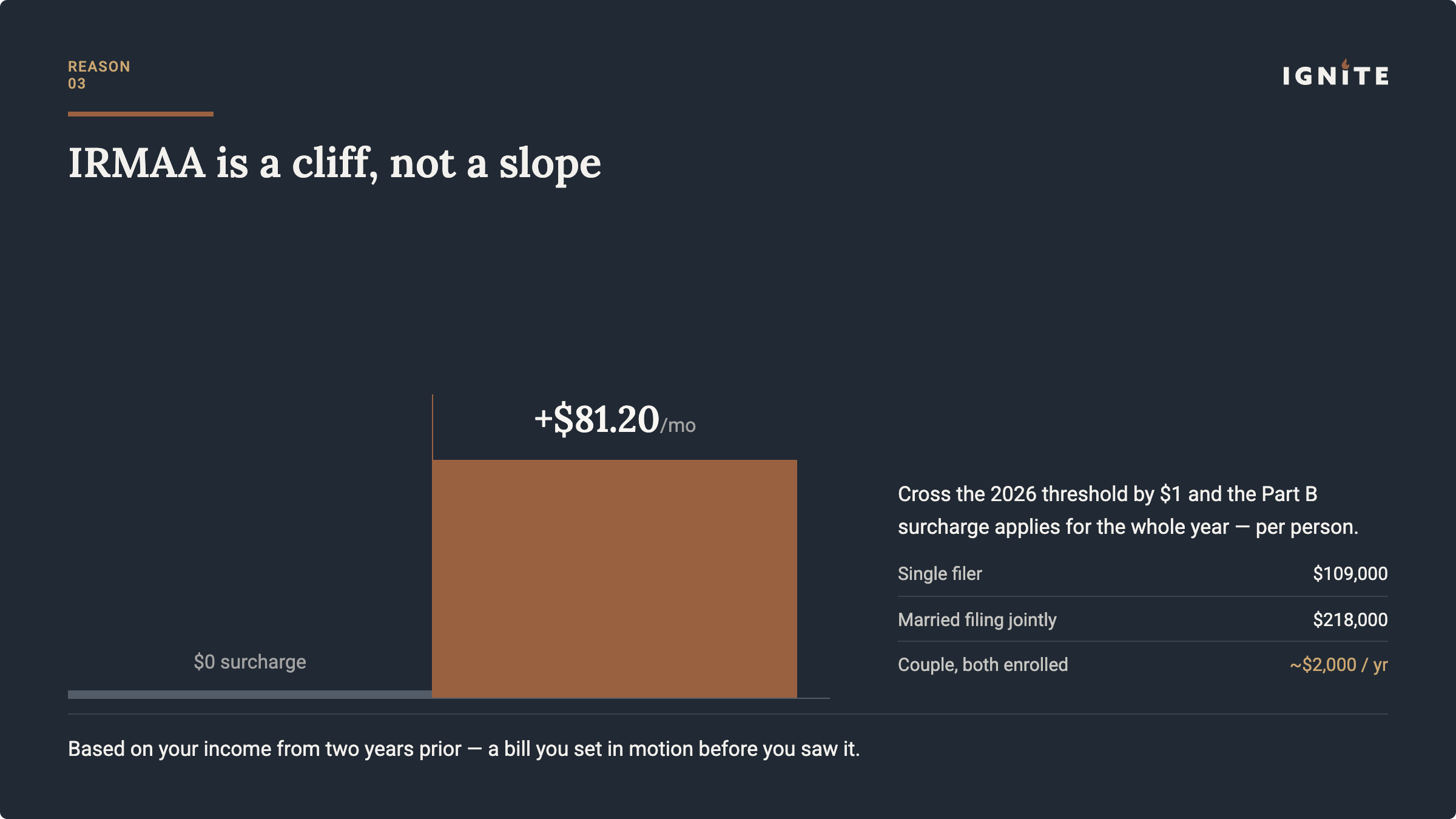Select the Single filer row label

pos(940,574)
